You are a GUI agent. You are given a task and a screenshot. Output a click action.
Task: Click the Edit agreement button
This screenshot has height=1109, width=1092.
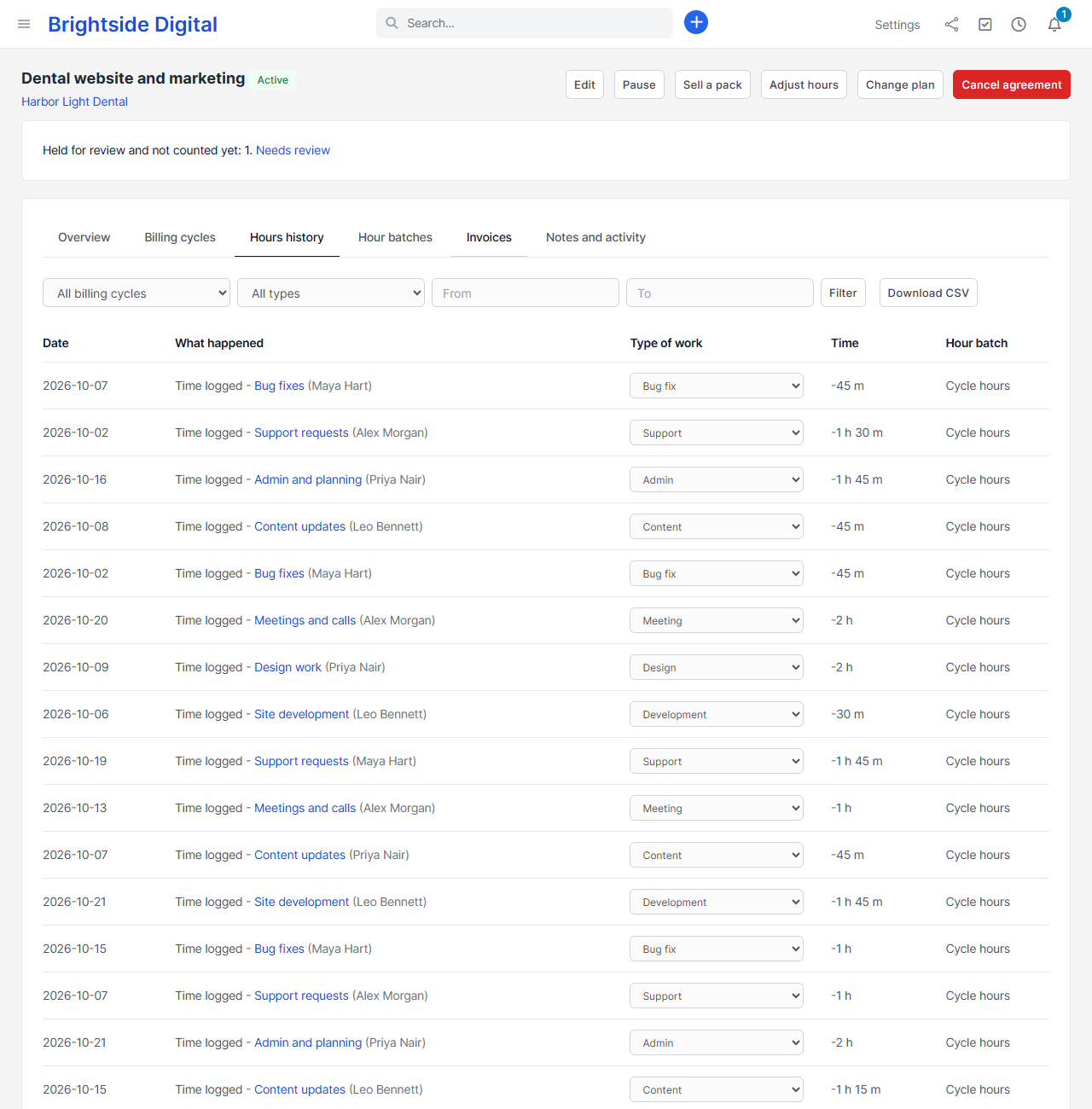click(584, 84)
